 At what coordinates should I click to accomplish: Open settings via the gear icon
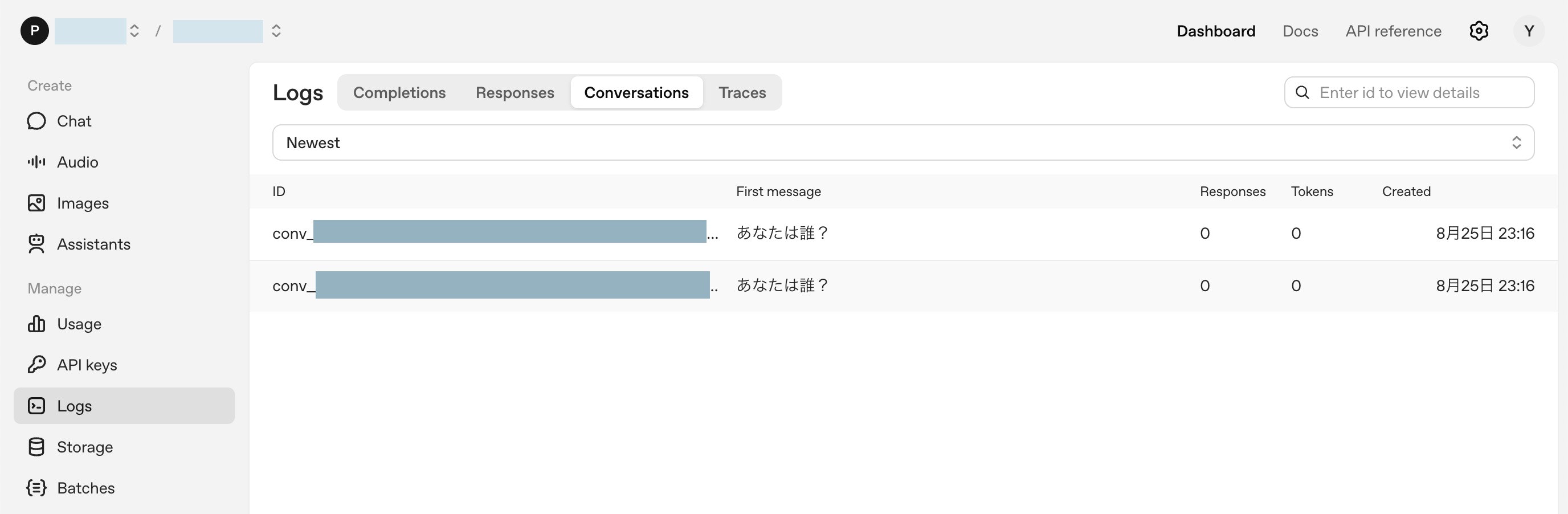click(x=1479, y=31)
